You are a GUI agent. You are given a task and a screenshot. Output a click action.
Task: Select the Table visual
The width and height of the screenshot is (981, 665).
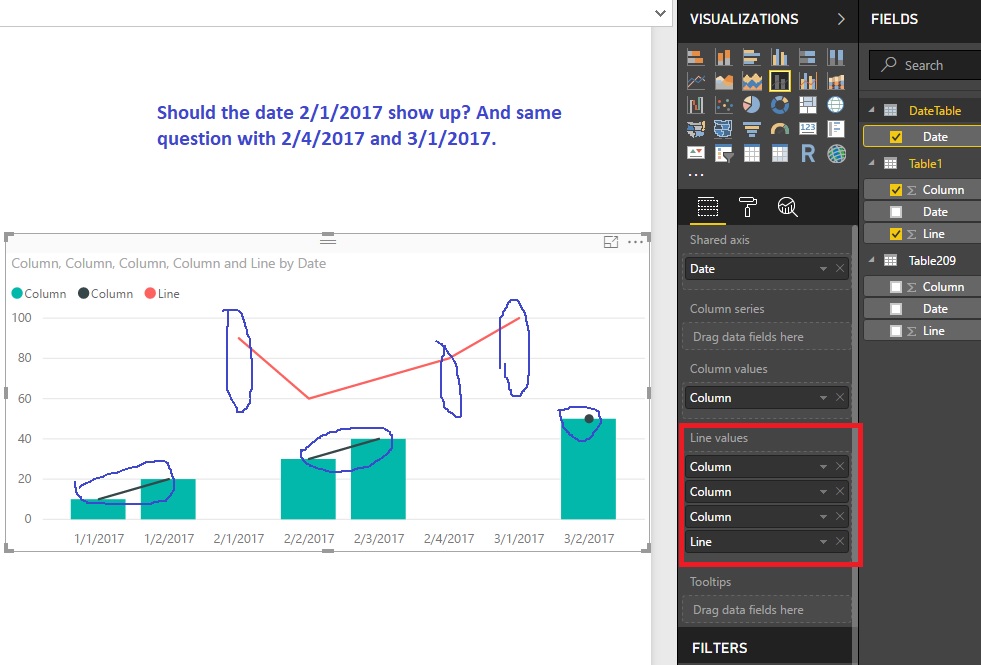751,153
